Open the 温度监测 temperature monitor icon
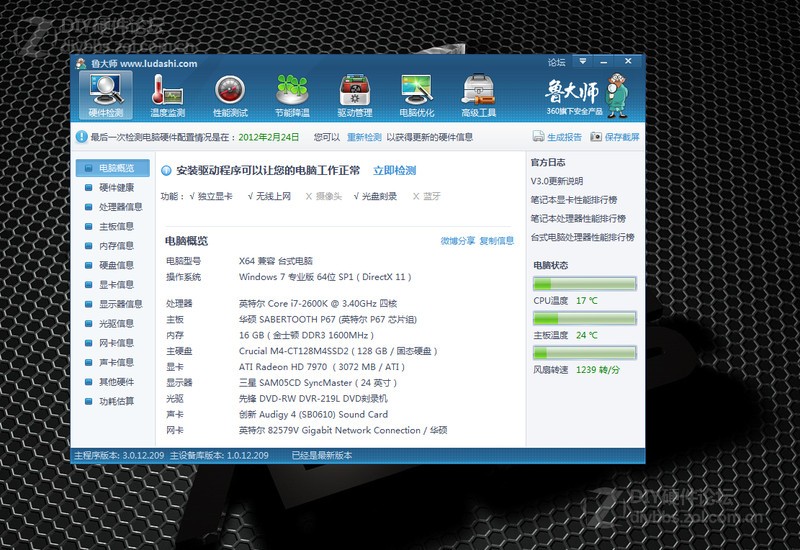The image size is (800, 550). [168, 95]
